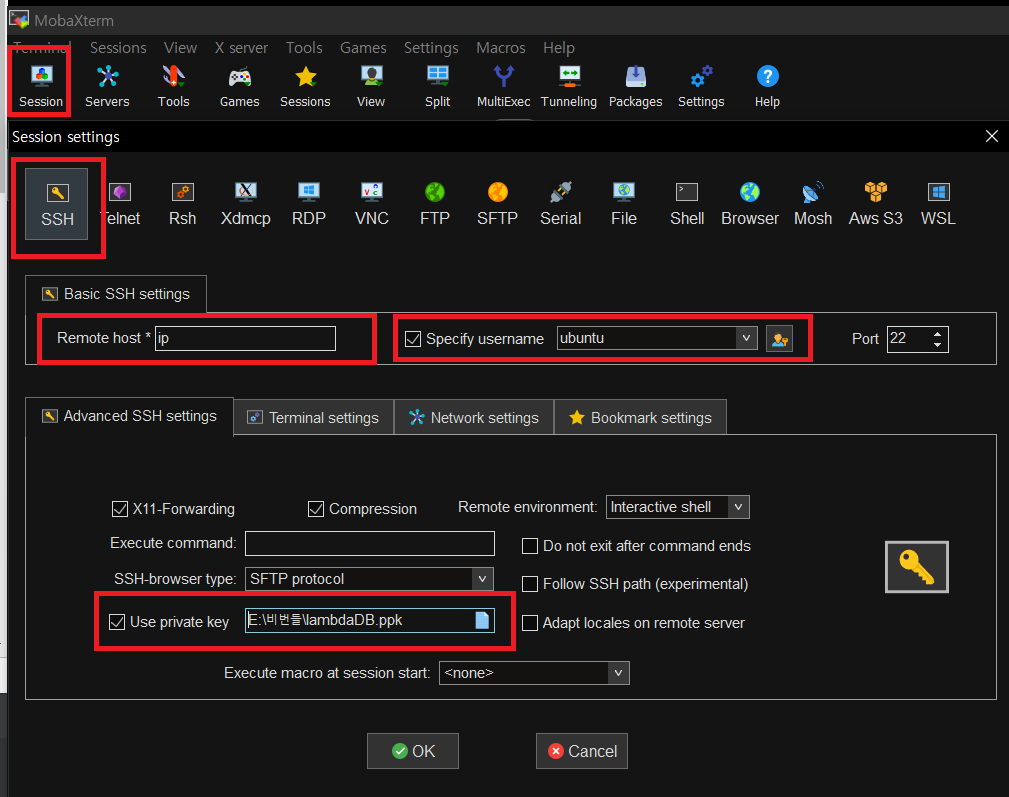The image size is (1009, 797).
Task: Expand the Execute macro at session start dropdown
Action: pyautogui.click(x=618, y=673)
